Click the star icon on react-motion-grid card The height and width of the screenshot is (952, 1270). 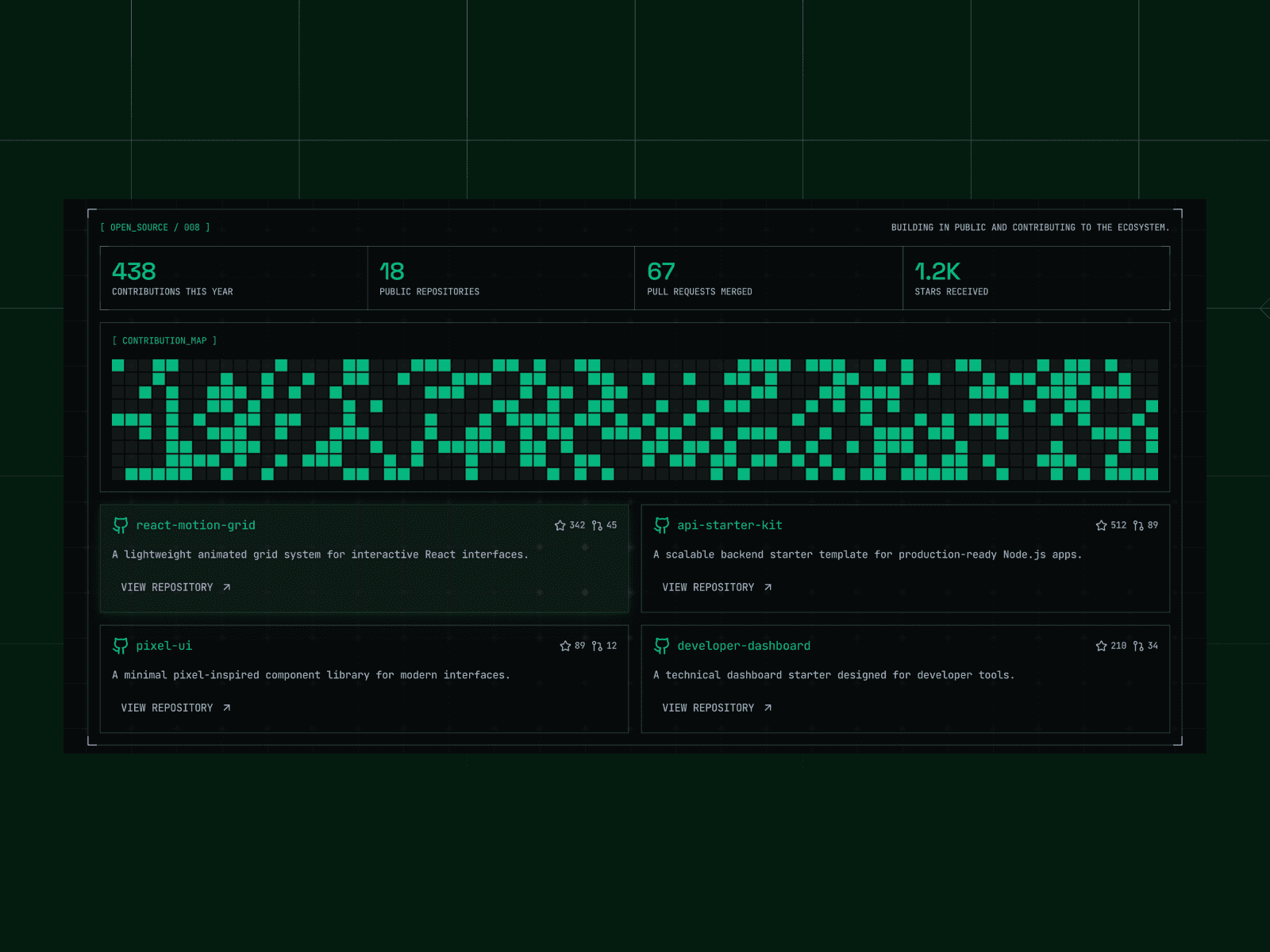click(x=560, y=525)
